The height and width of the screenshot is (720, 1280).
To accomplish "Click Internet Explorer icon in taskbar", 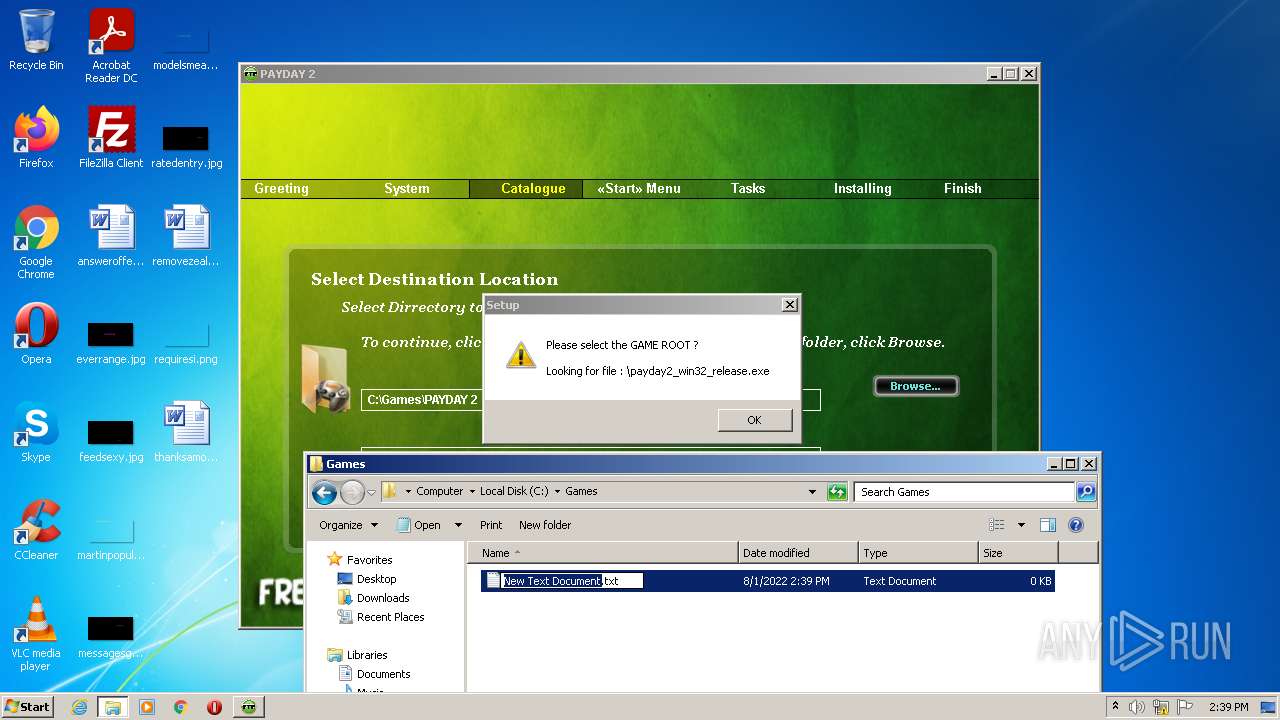I will [x=79, y=707].
